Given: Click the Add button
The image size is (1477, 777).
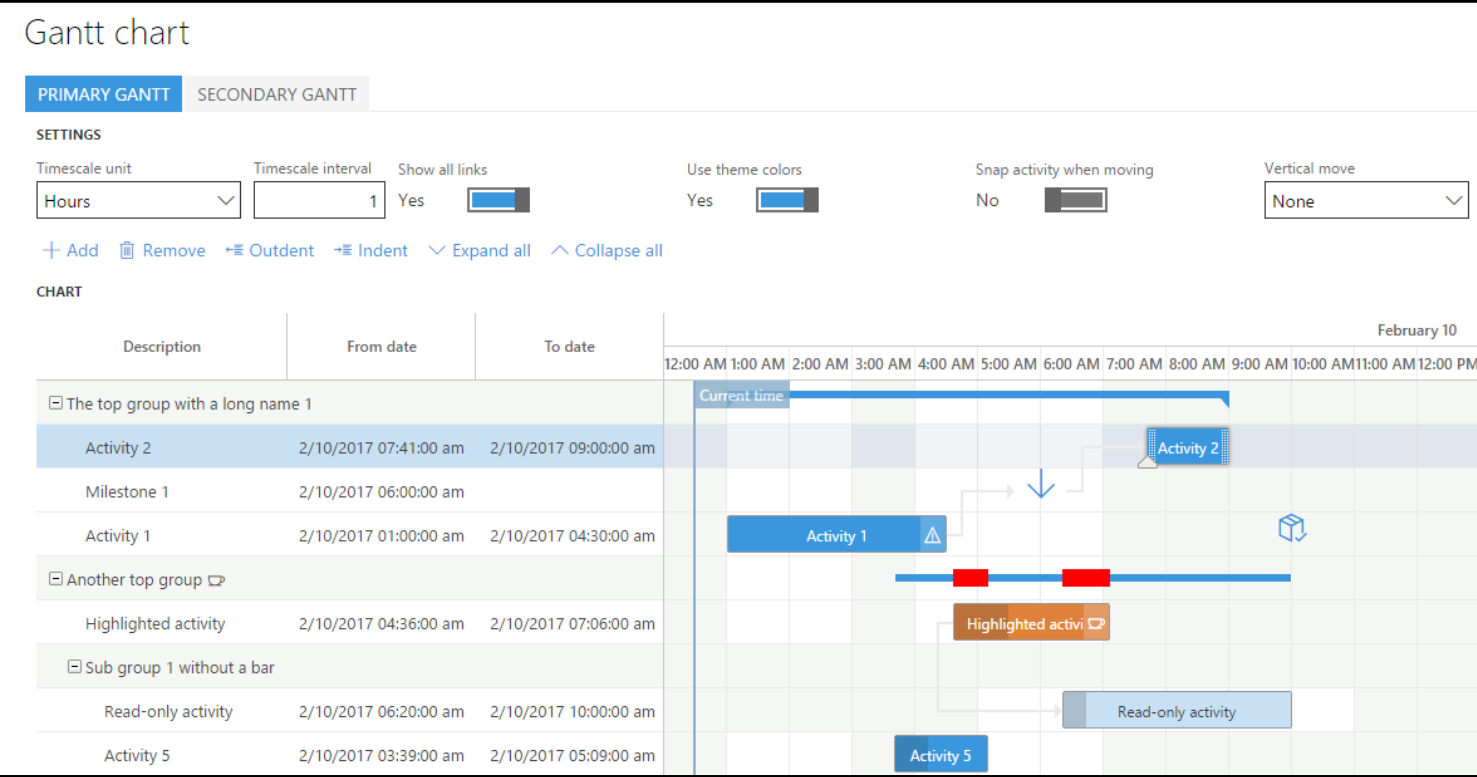Looking at the screenshot, I should click(70, 251).
